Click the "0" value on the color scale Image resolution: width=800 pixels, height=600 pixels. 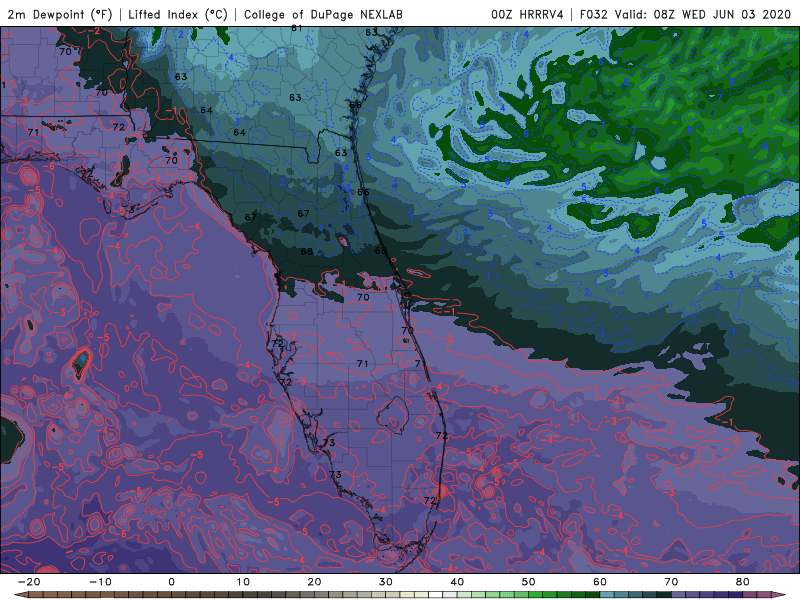pyautogui.click(x=171, y=582)
